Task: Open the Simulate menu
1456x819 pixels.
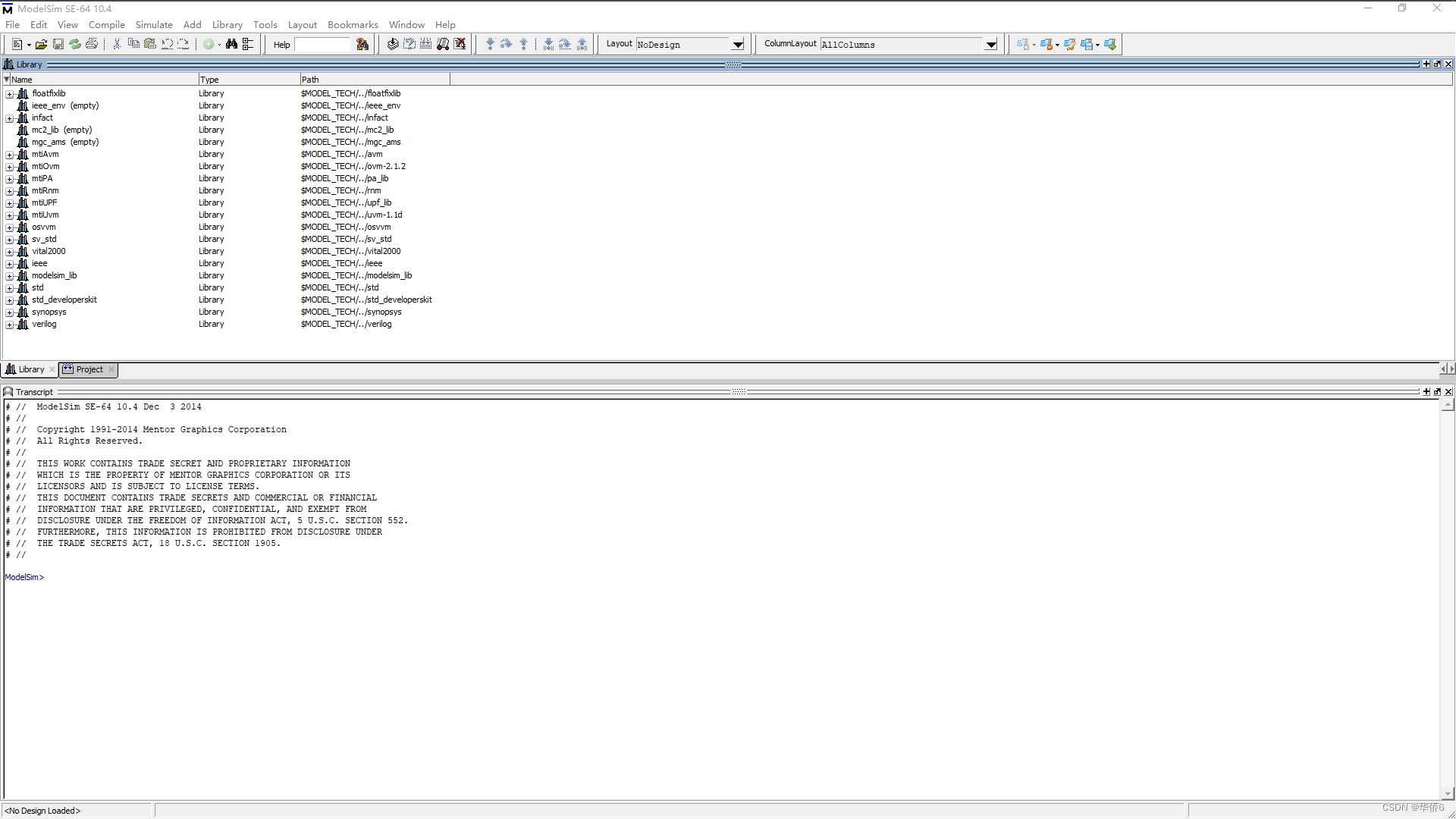Action: coord(154,25)
